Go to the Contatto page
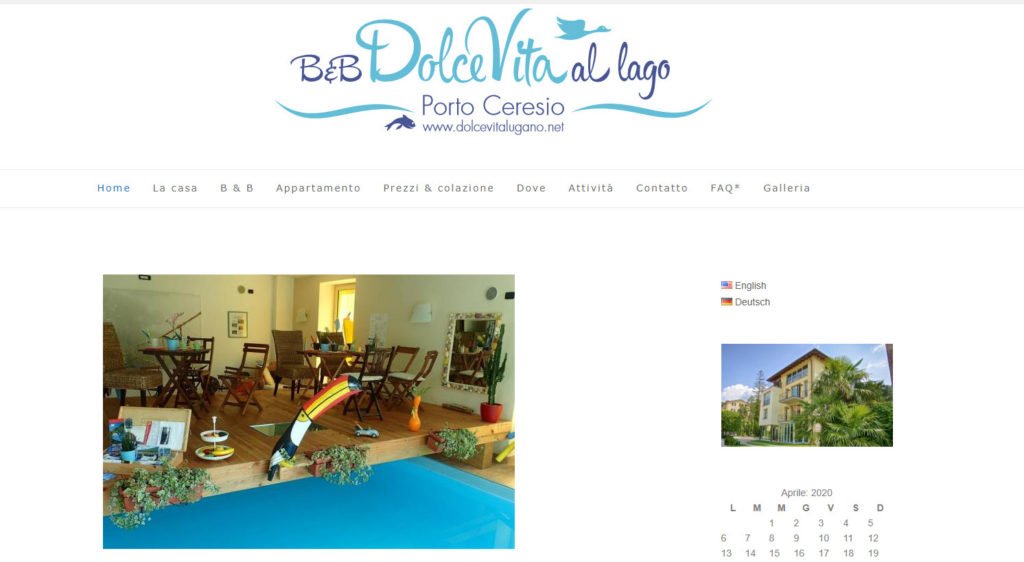The image size is (1024, 562). pyautogui.click(x=662, y=188)
